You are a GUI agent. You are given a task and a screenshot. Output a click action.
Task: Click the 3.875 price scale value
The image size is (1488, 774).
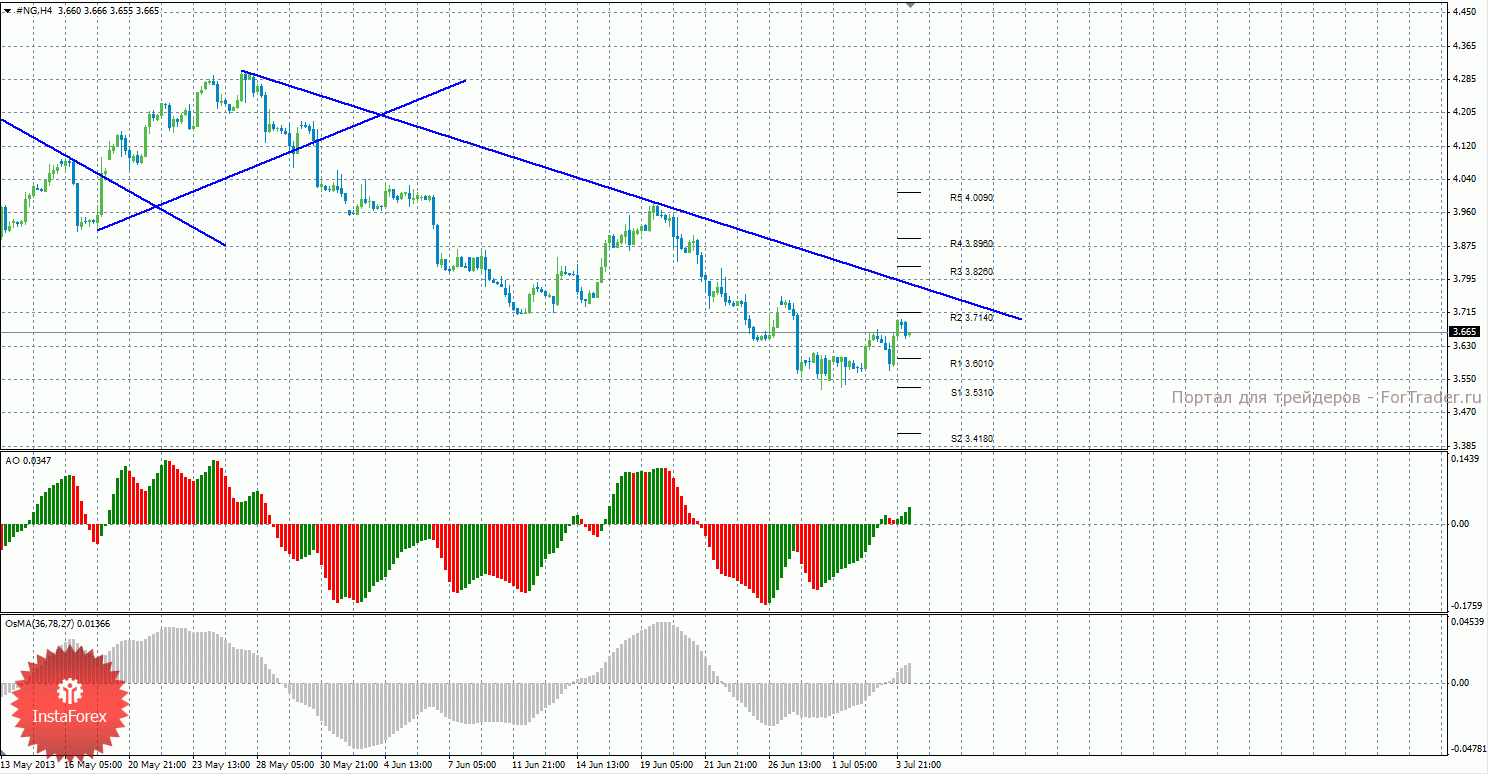[1463, 246]
